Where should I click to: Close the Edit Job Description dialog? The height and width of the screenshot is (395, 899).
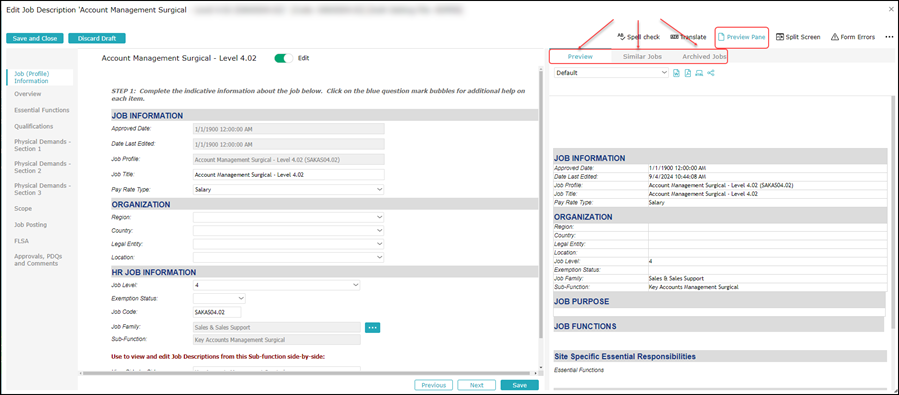point(890,10)
